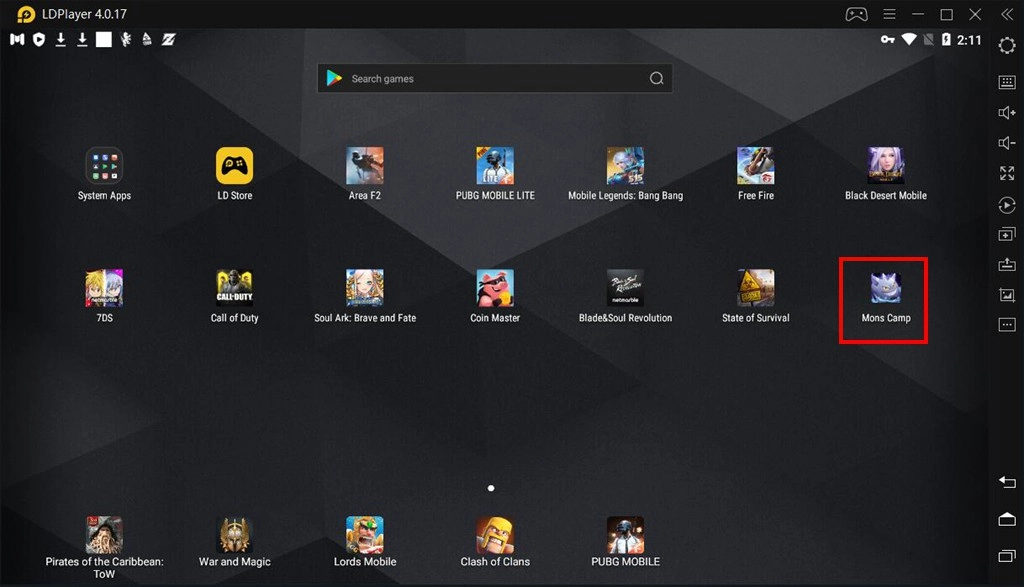
Task: Toggle fullscreen mode in sidebar
Action: [1007, 173]
